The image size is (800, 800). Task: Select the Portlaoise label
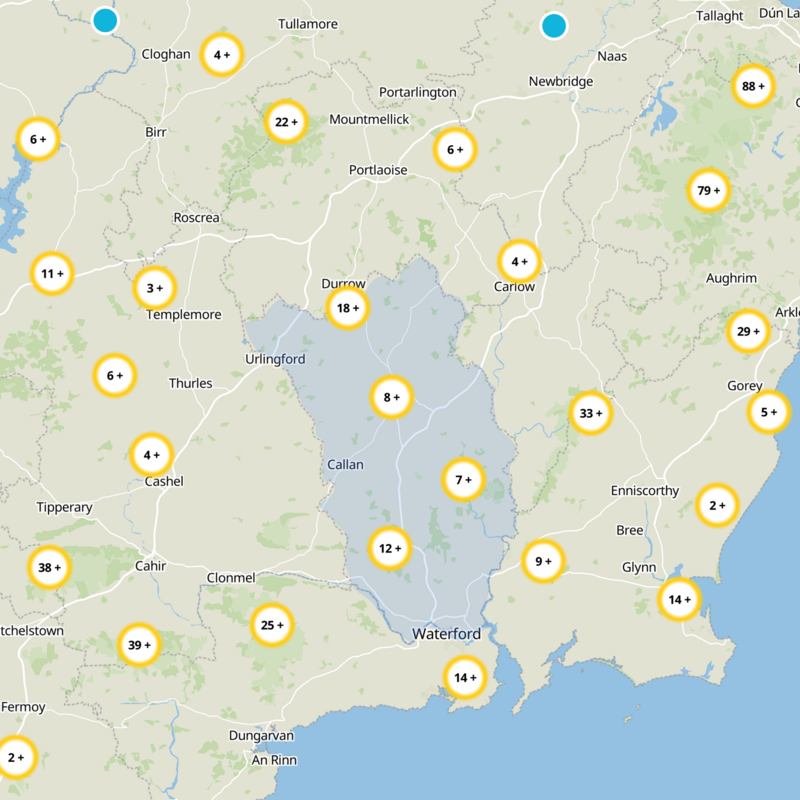coord(378,170)
